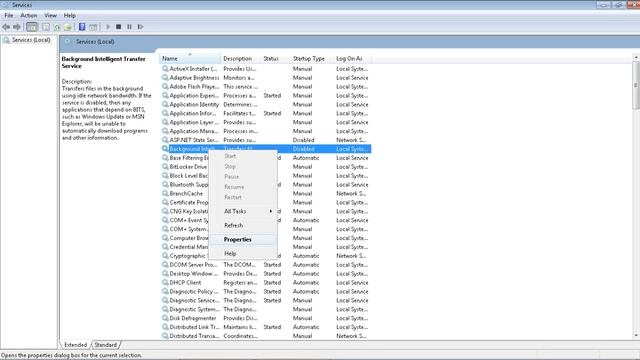Click the gear icon beside Adaptive Brightness
The image size is (640, 360).
(165, 78)
